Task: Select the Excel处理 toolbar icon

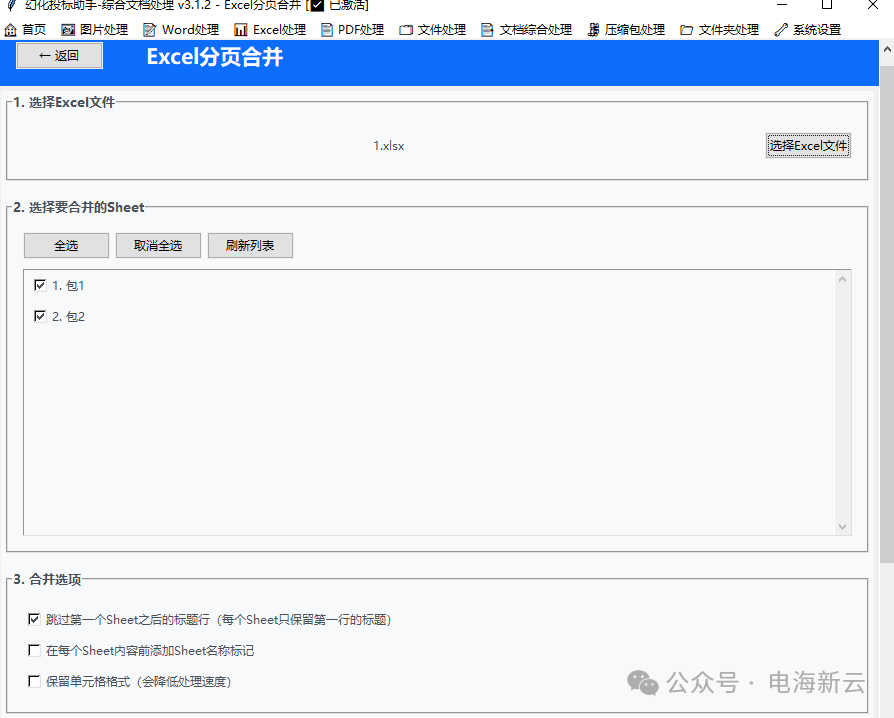Action: 269,29
